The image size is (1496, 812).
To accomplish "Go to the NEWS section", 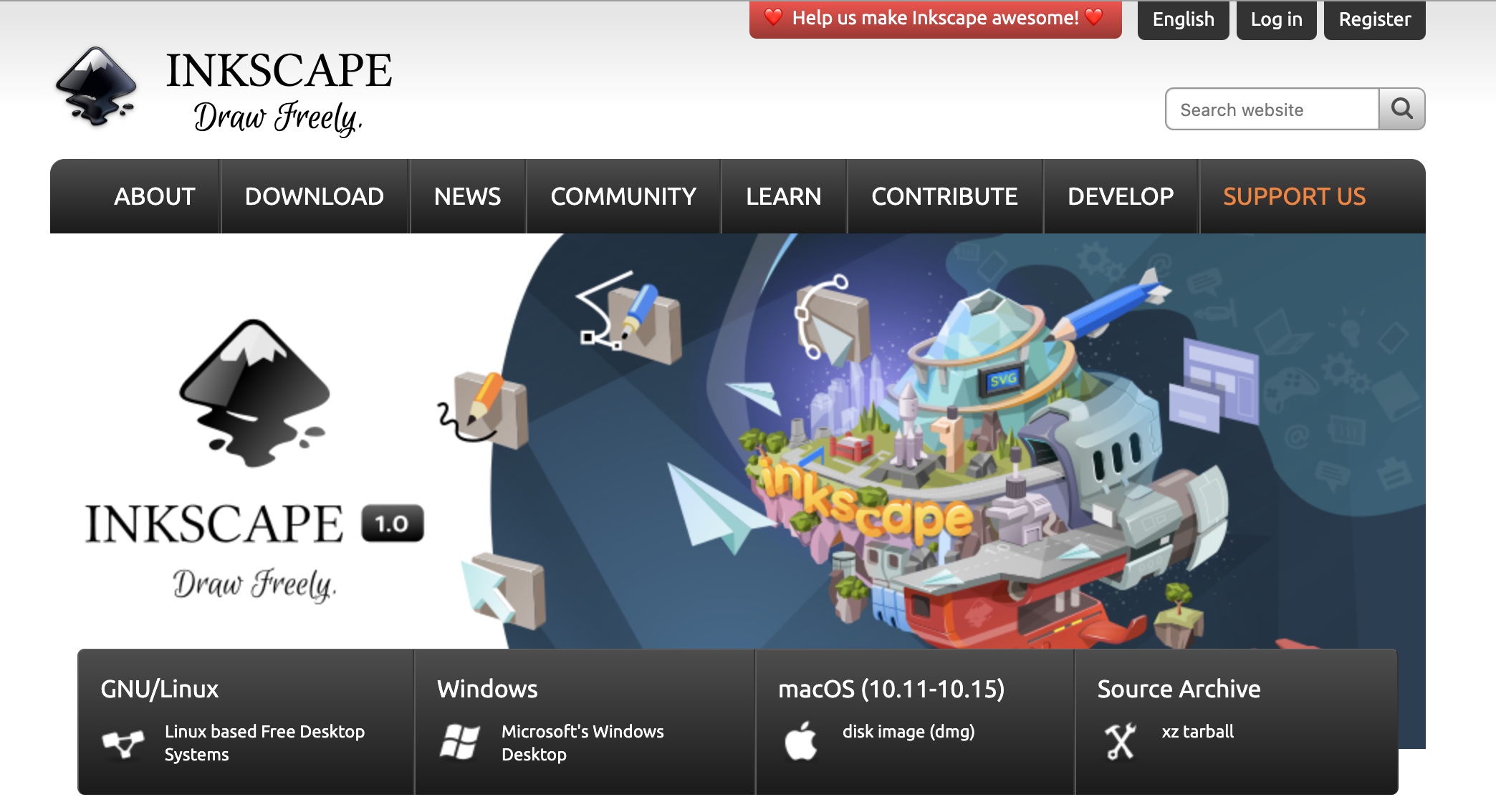I will (467, 196).
